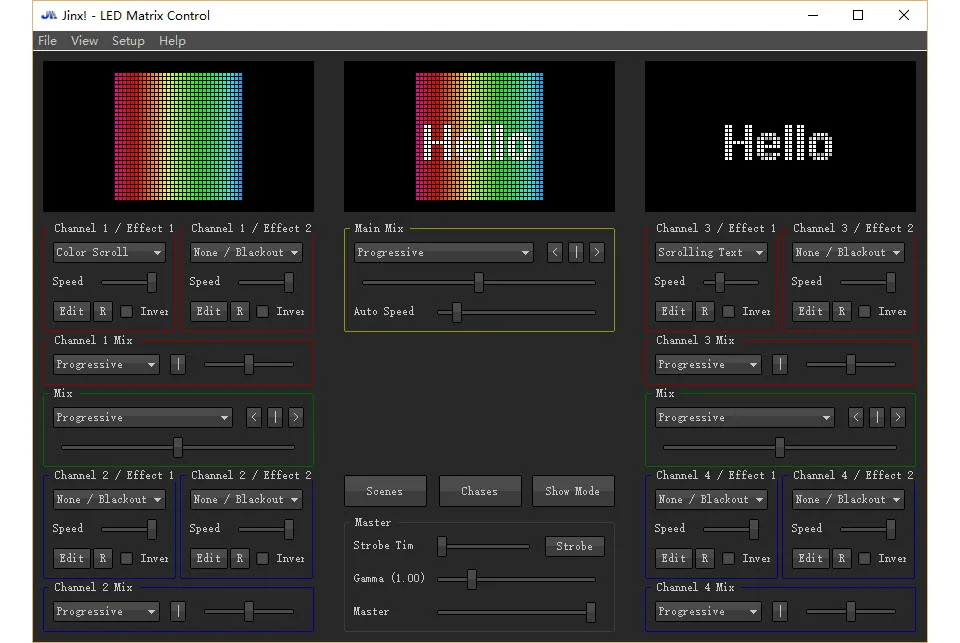960x643 pixels.
Task: Click the right arrow in the right-side Mix panel
Action: click(898, 418)
